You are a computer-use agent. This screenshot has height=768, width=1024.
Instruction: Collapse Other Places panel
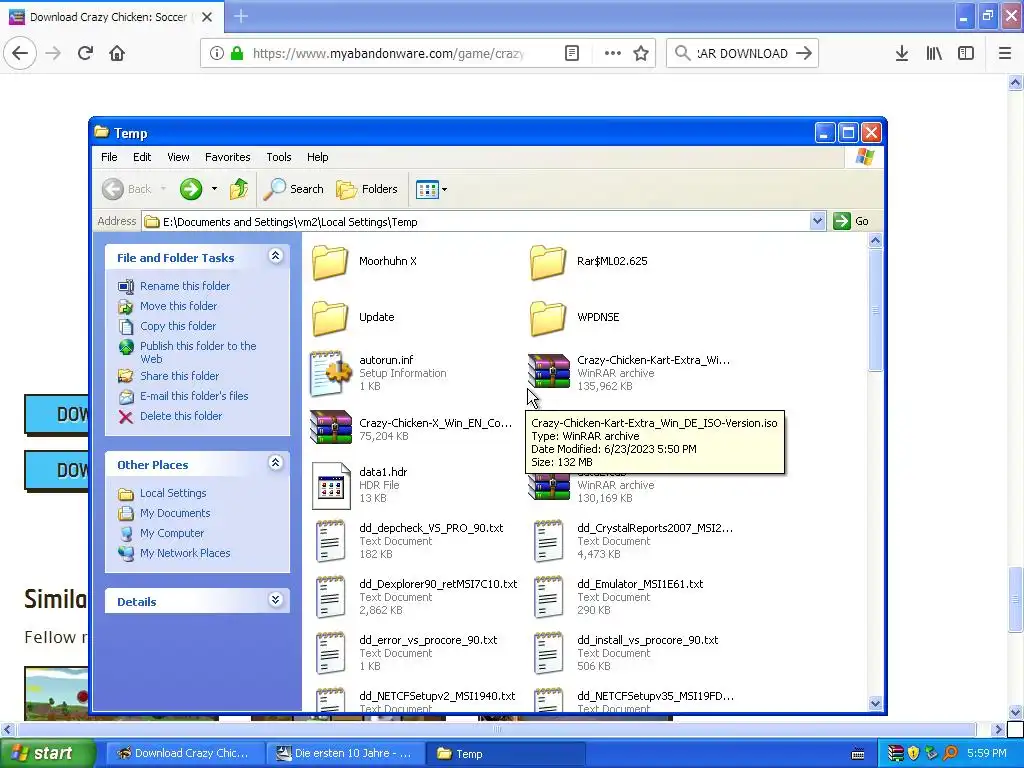click(x=276, y=463)
